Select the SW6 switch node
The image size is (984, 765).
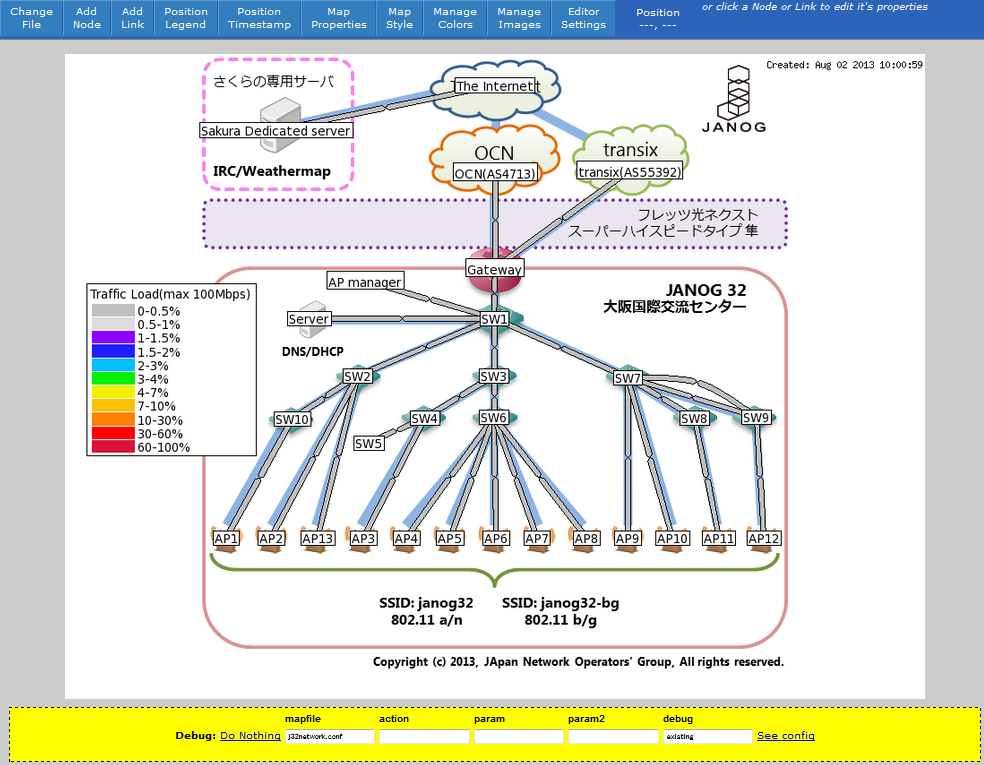[494, 417]
